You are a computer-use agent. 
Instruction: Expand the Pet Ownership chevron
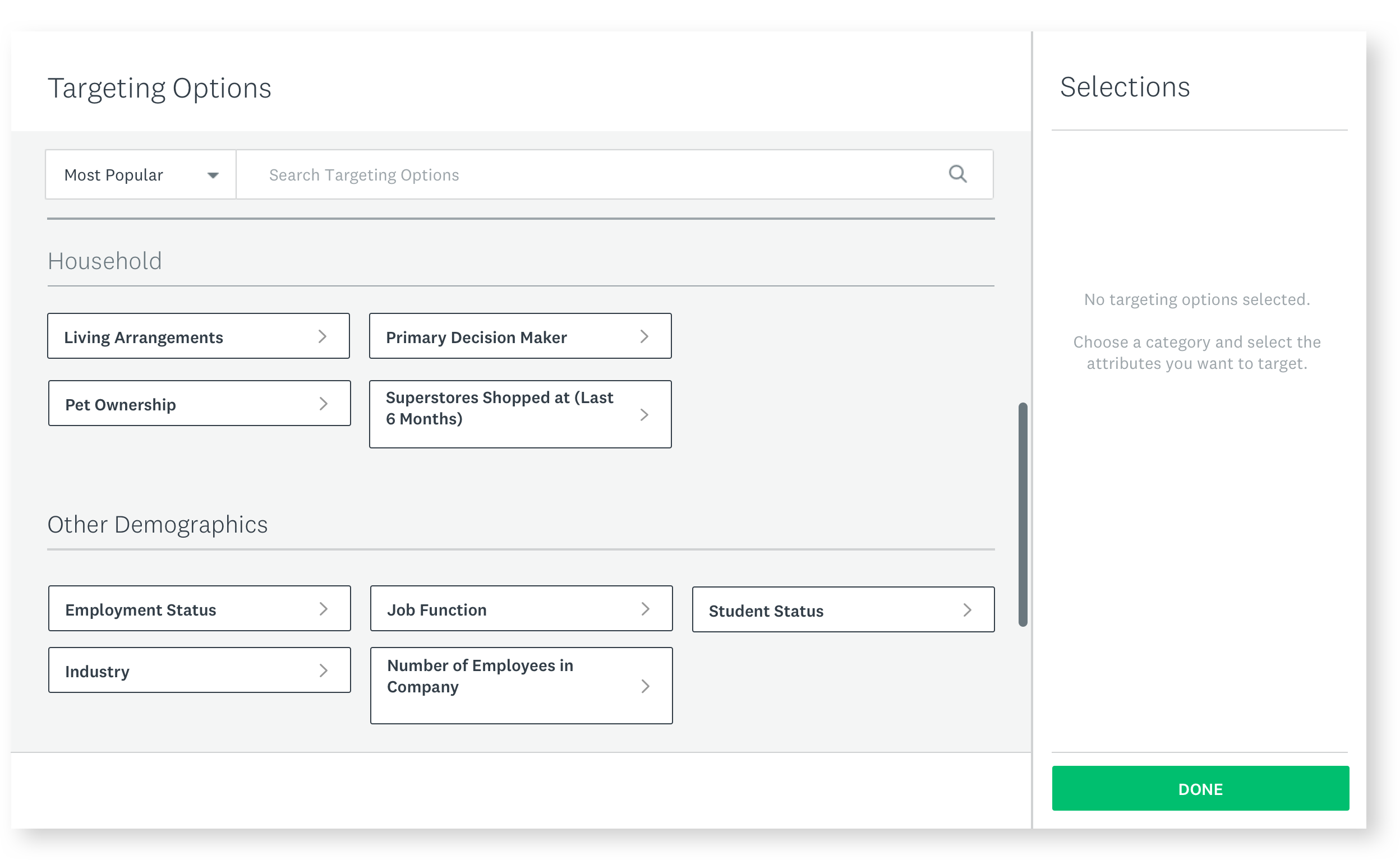coord(323,403)
